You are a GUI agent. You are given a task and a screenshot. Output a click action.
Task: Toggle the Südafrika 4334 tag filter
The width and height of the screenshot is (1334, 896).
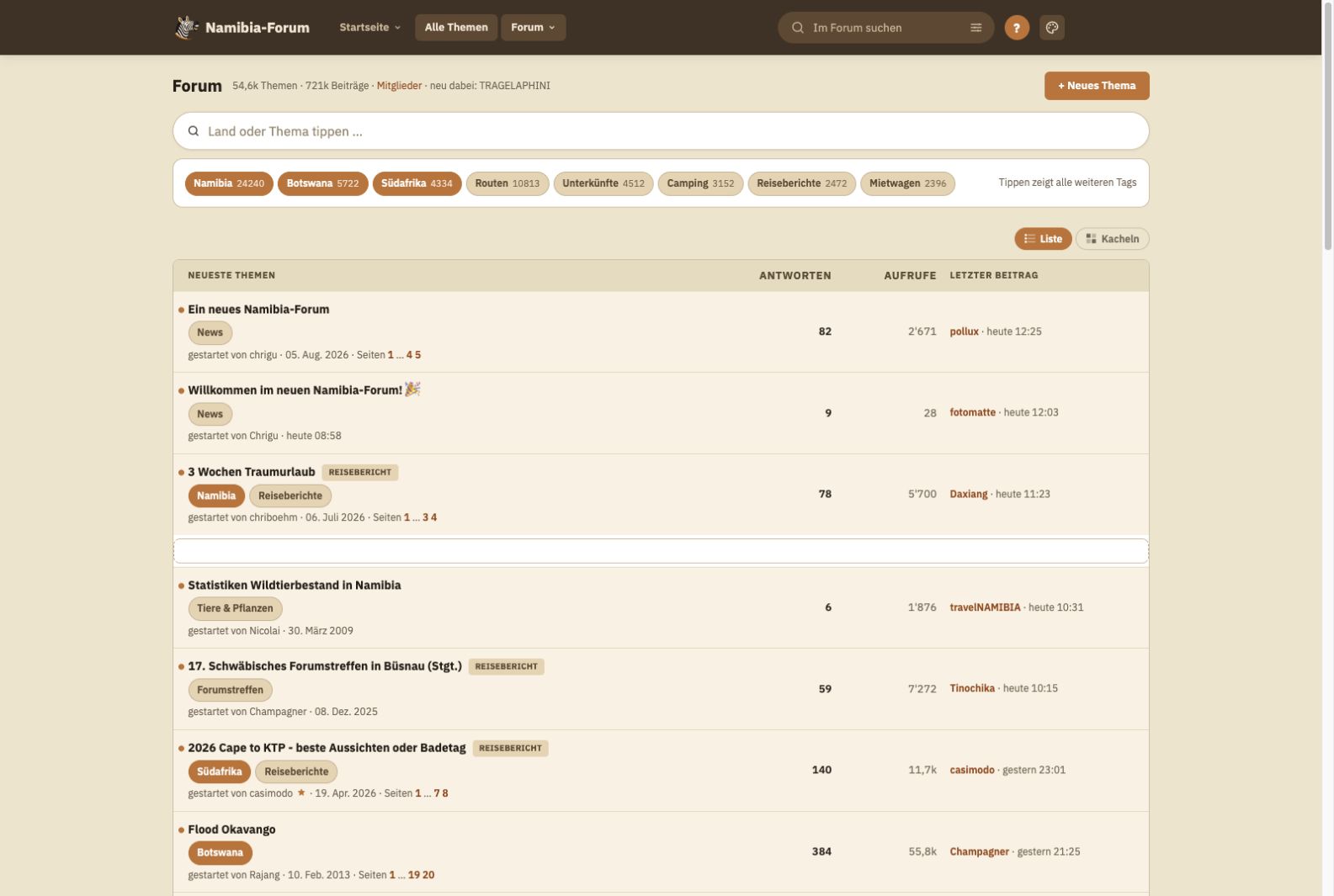(417, 183)
